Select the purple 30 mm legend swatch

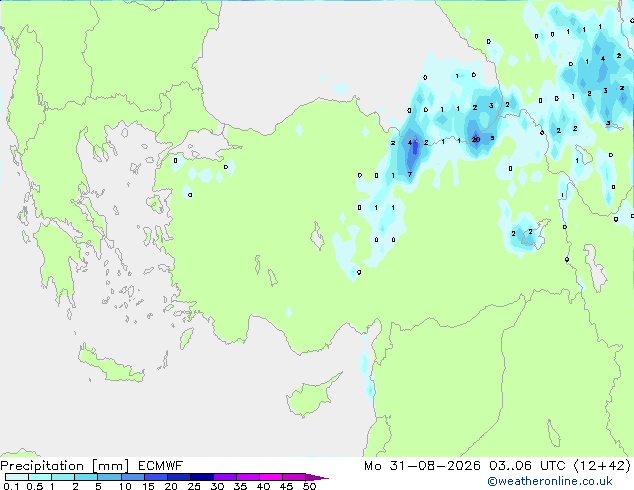click(x=225, y=477)
